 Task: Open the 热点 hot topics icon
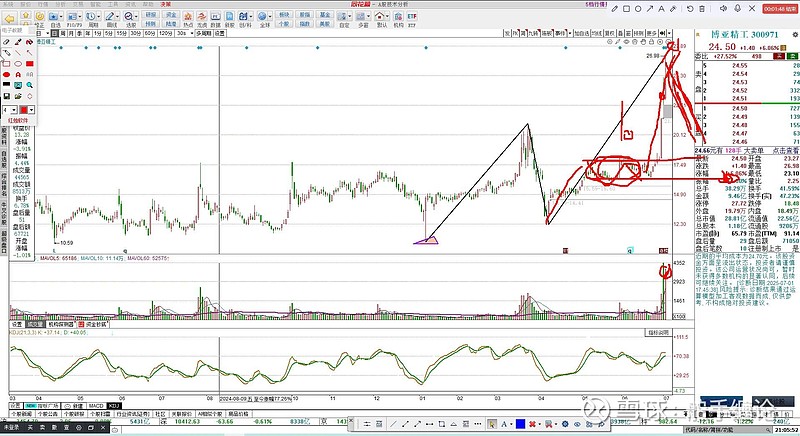point(188,16)
